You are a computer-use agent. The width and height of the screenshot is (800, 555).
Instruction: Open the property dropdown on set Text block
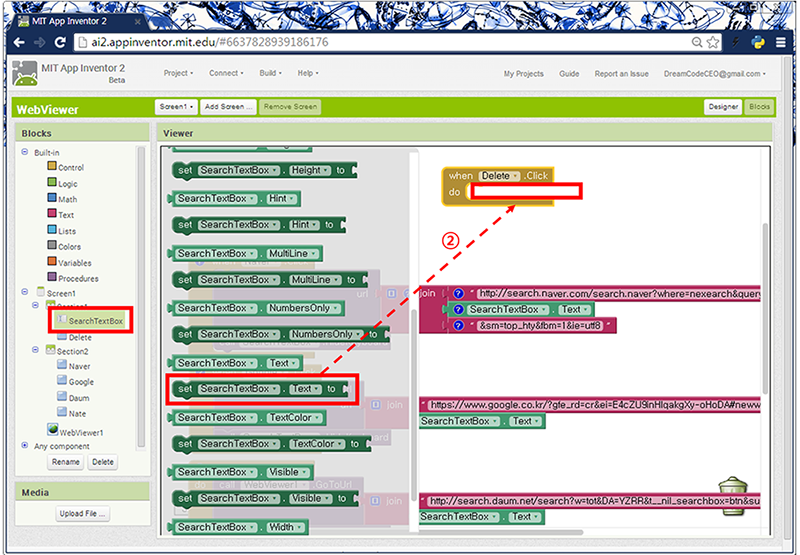[306, 389]
